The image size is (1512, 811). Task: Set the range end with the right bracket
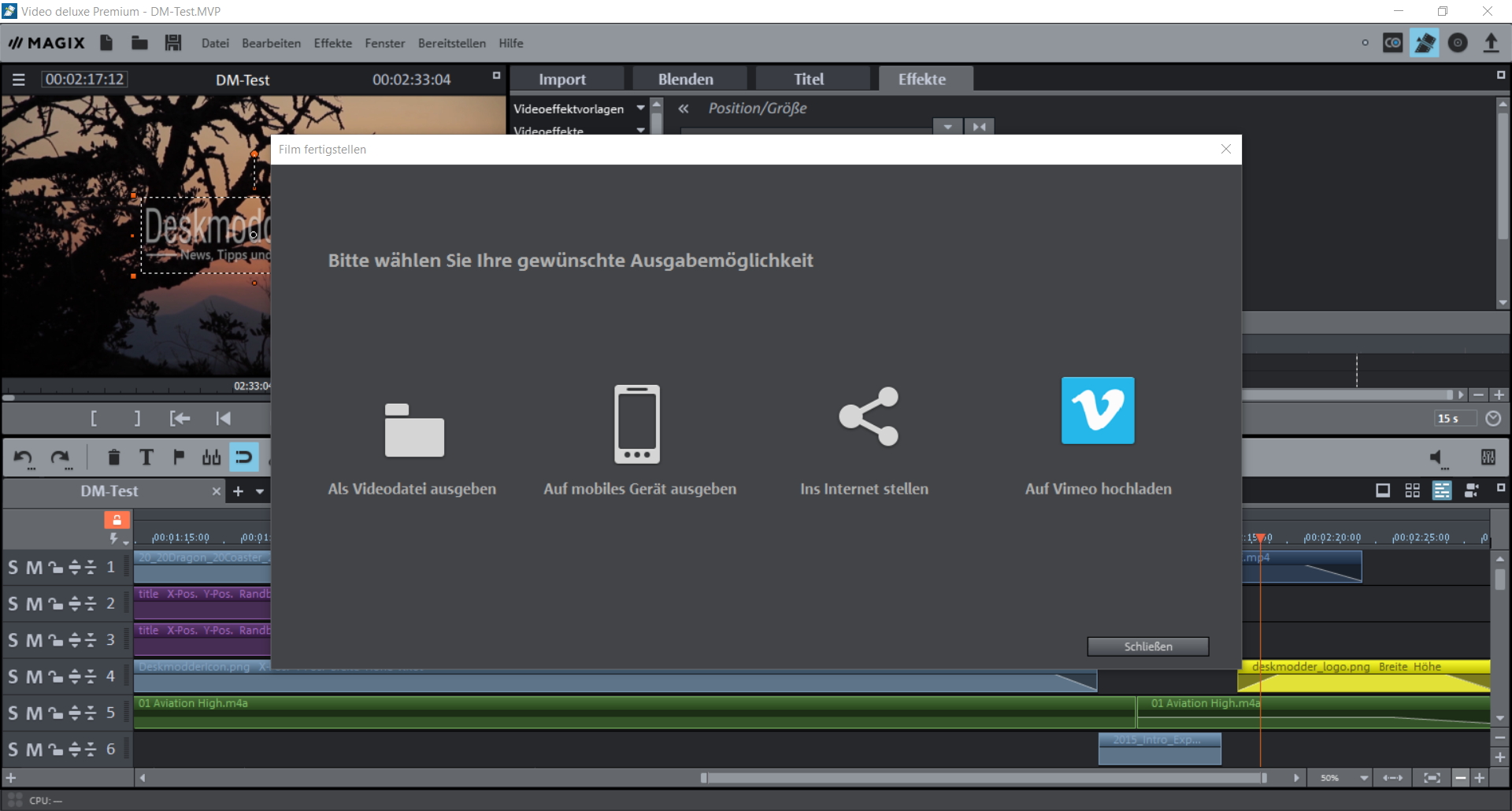(x=138, y=418)
